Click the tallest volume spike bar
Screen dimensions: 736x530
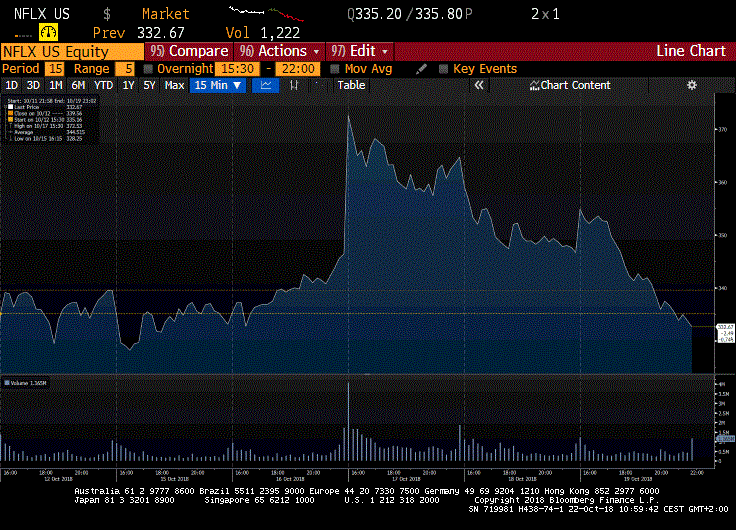click(x=348, y=421)
